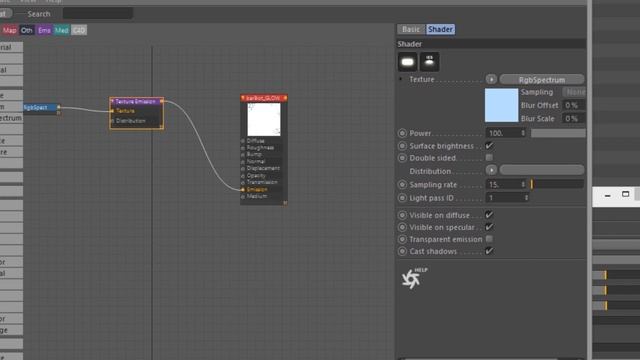Click the Roughness input pin
This screenshot has height=360, width=640.
click(x=243, y=148)
